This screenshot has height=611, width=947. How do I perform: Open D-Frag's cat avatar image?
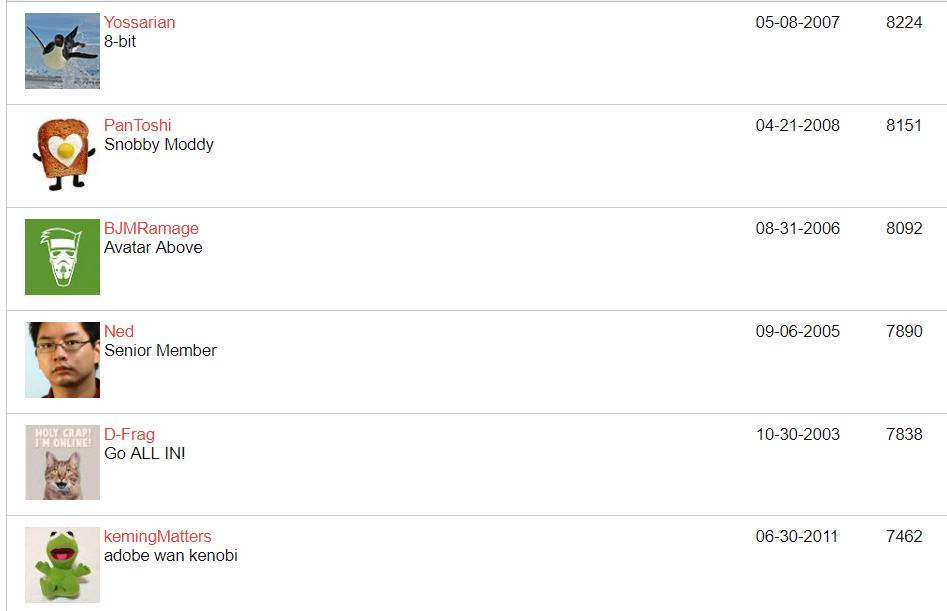[x=62, y=462]
